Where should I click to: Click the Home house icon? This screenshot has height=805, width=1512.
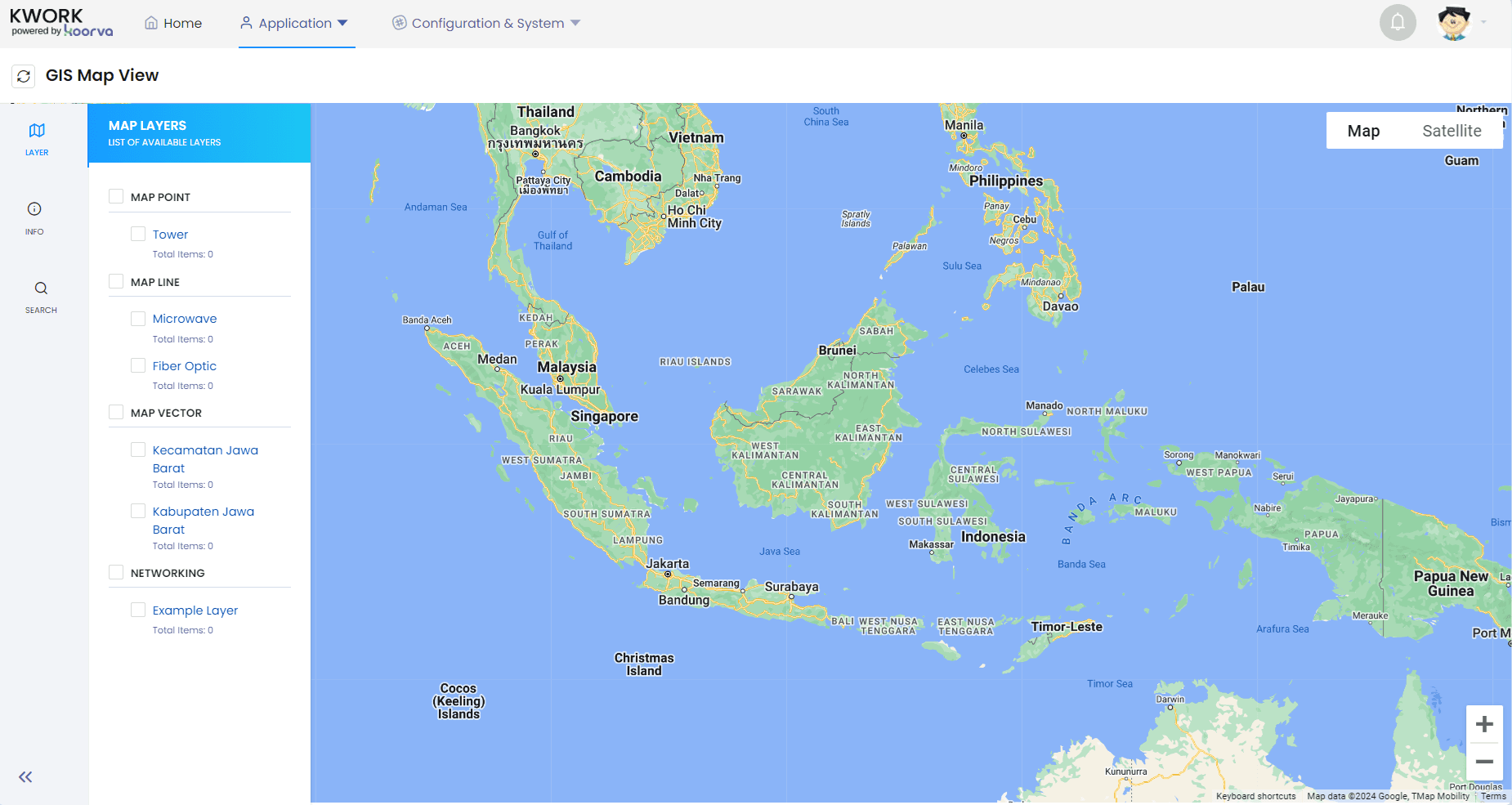(x=151, y=23)
